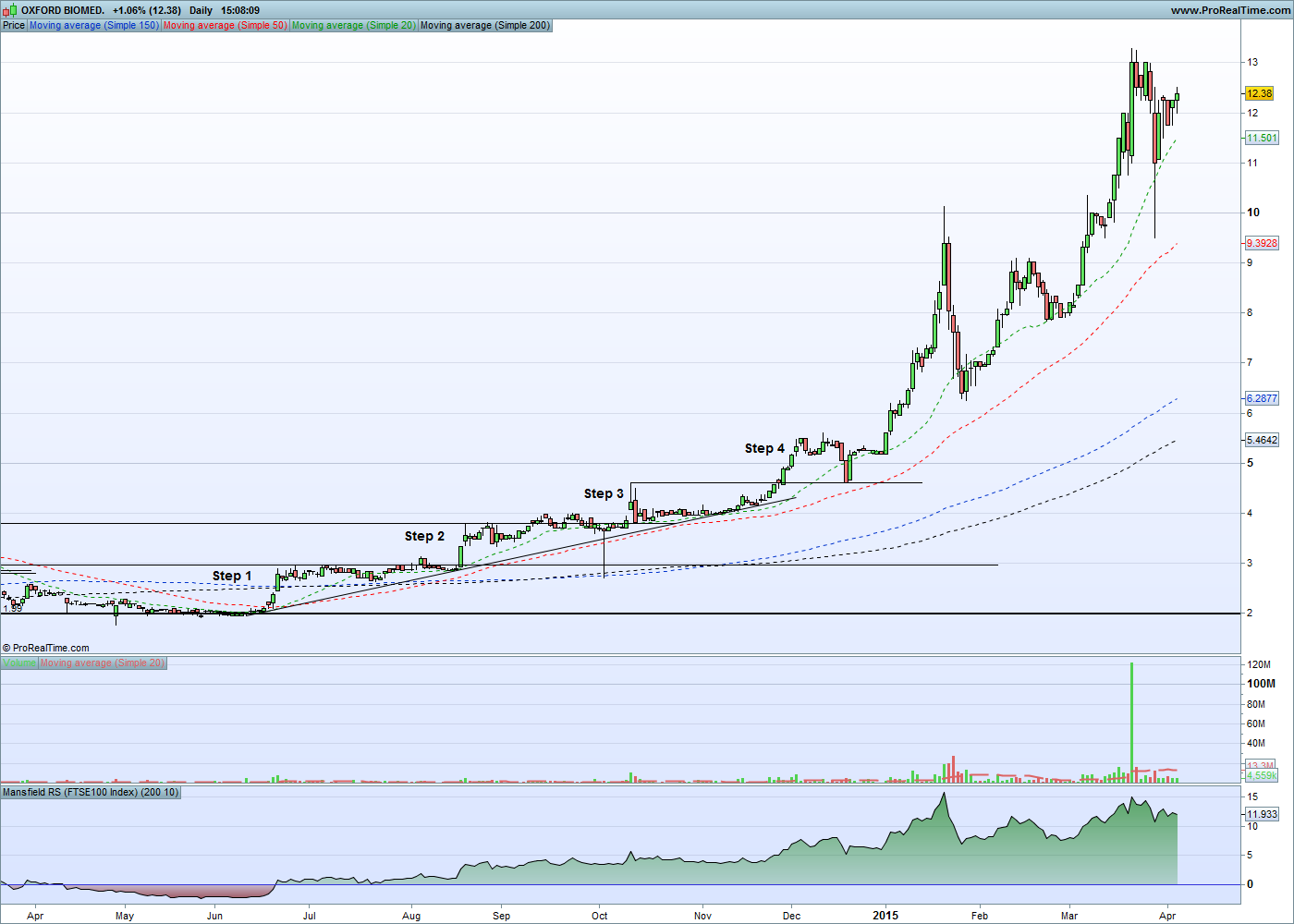
Task: Click the 8 price axis label
Action: [x=1251, y=312]
